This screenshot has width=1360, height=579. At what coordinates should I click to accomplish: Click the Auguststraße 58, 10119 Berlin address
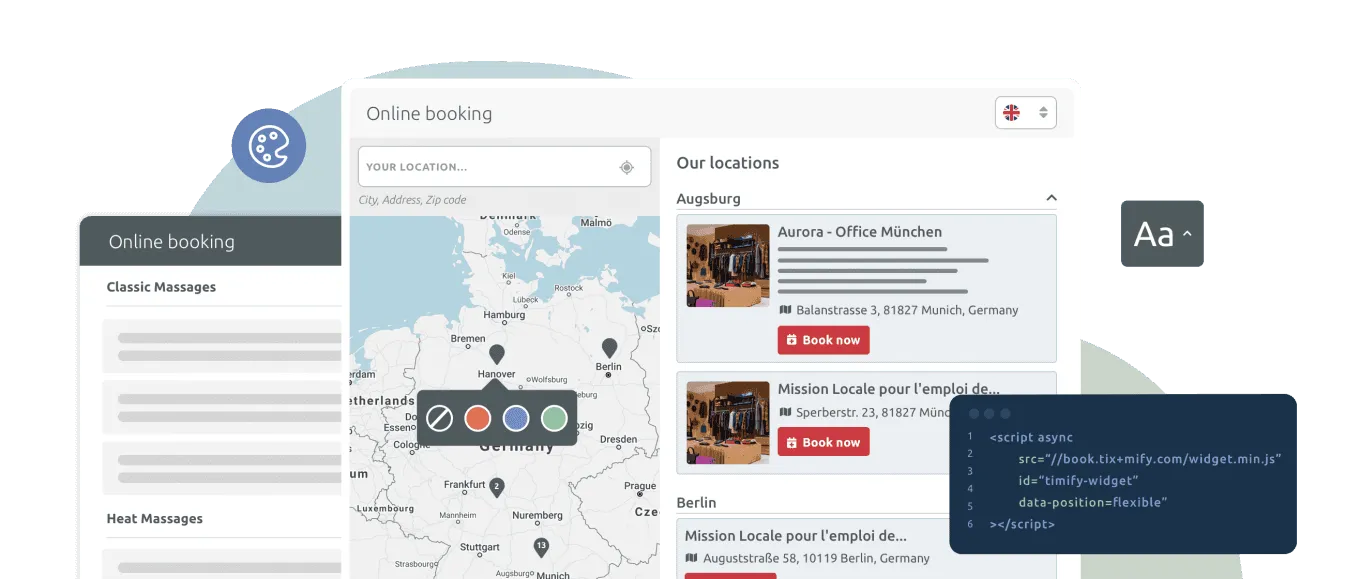click(816, 558)
